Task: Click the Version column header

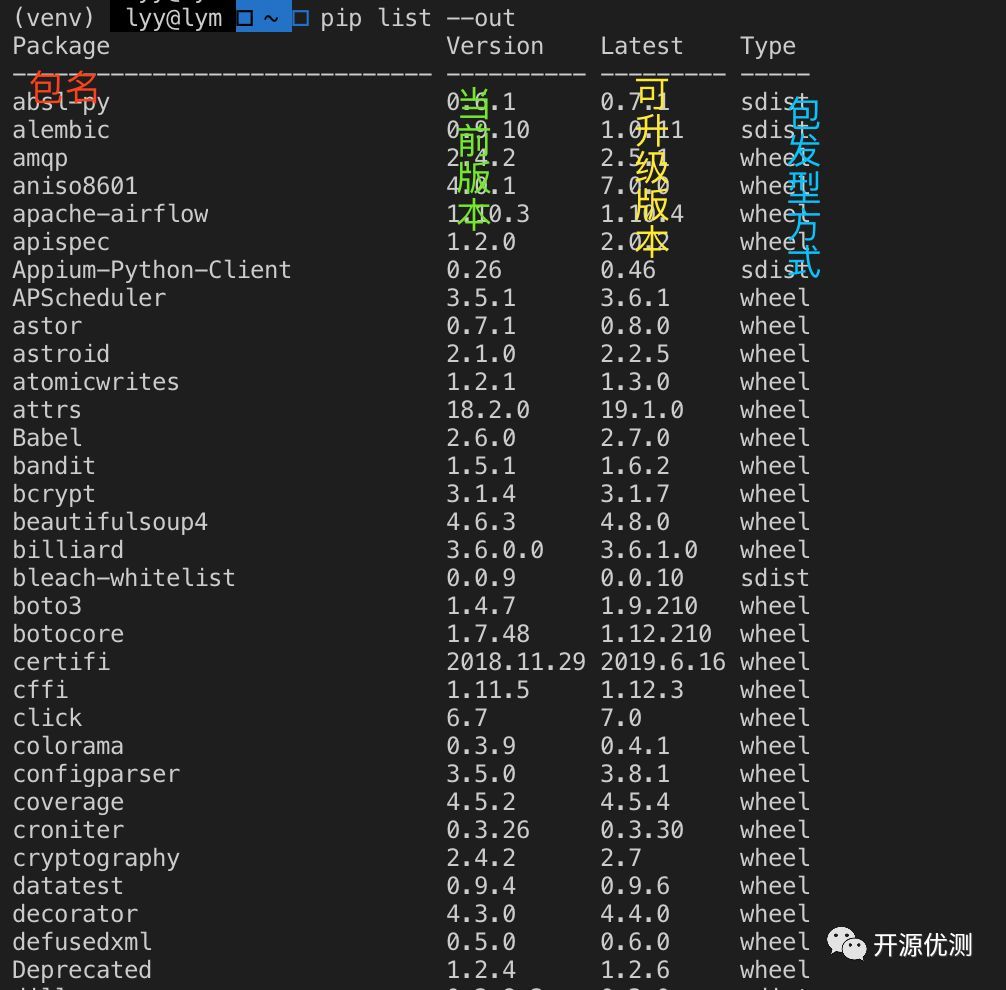Action: point(495,46)
